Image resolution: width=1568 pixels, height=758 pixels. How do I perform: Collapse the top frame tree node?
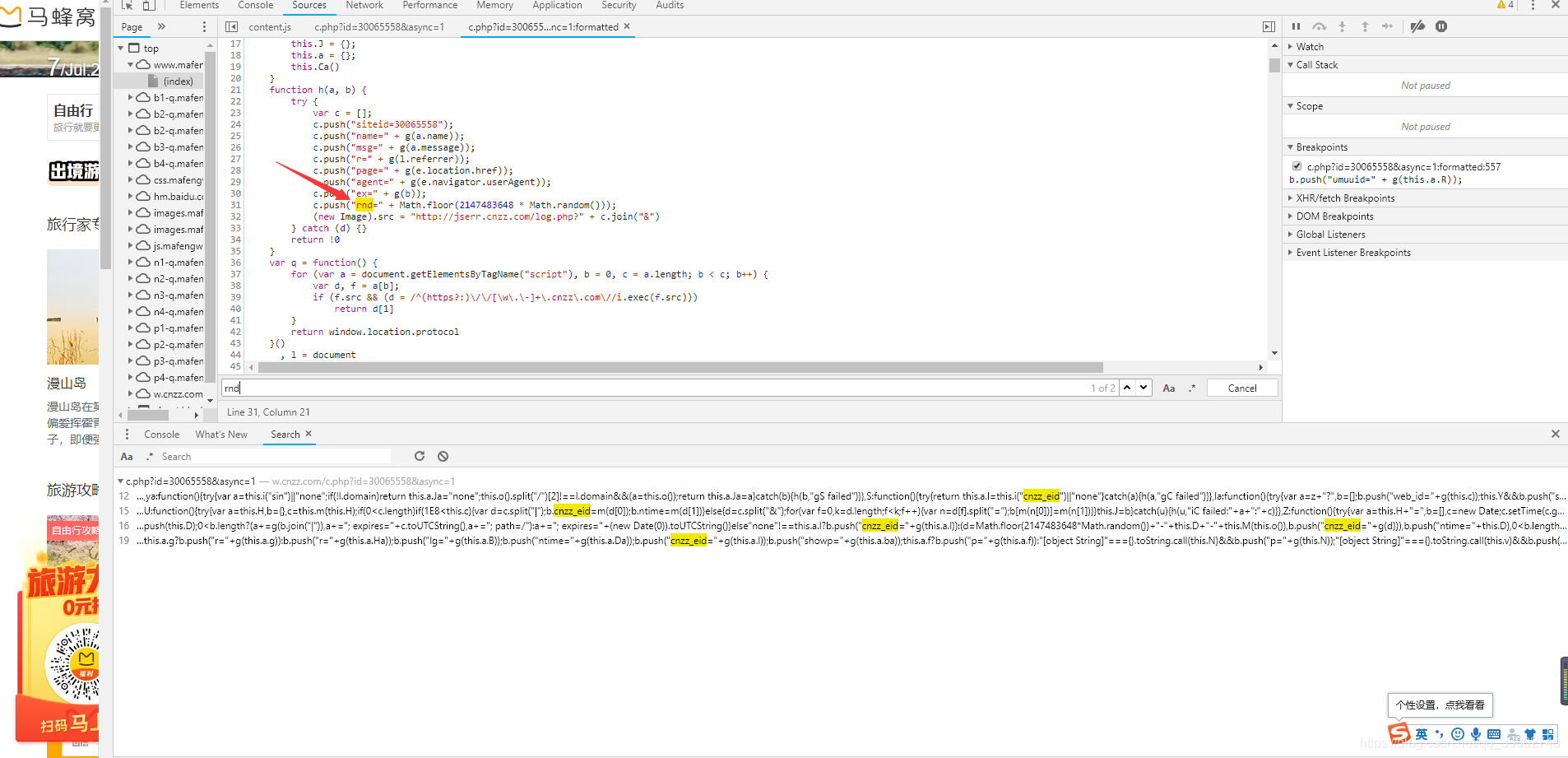pos(121,49)
